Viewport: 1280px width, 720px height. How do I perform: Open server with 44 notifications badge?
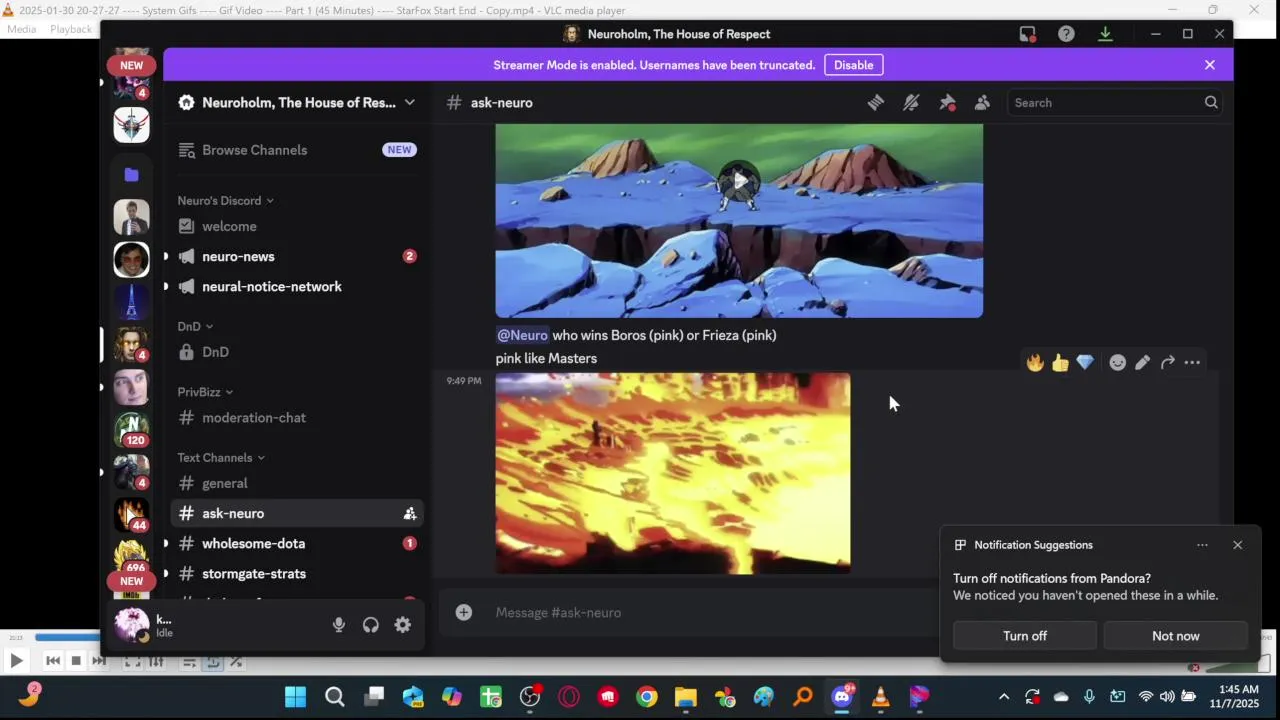click(131, 515)
